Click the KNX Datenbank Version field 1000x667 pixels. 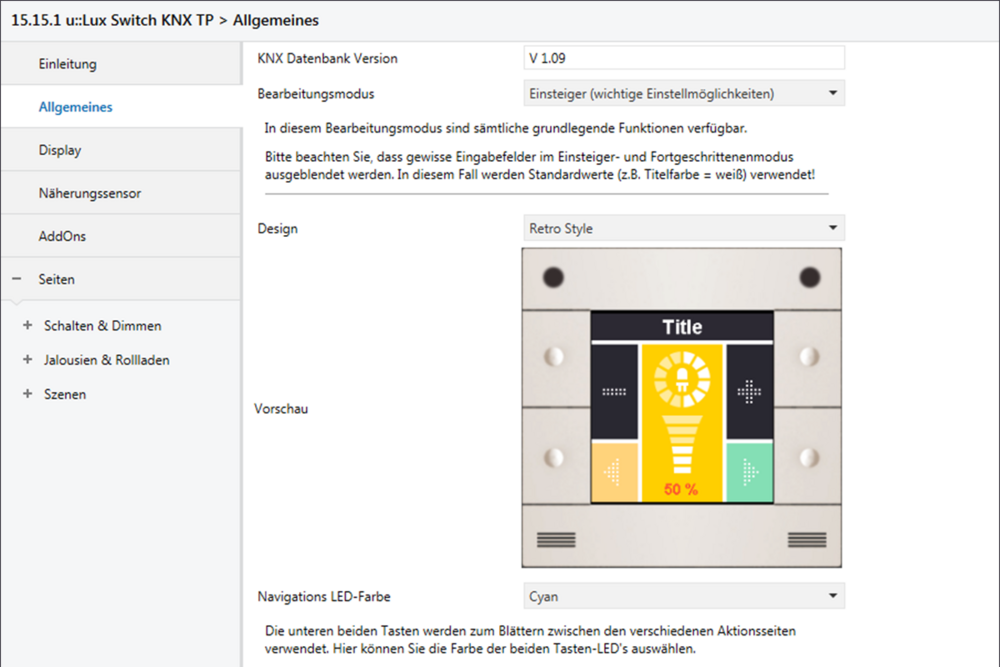click(x=684, y=58)
